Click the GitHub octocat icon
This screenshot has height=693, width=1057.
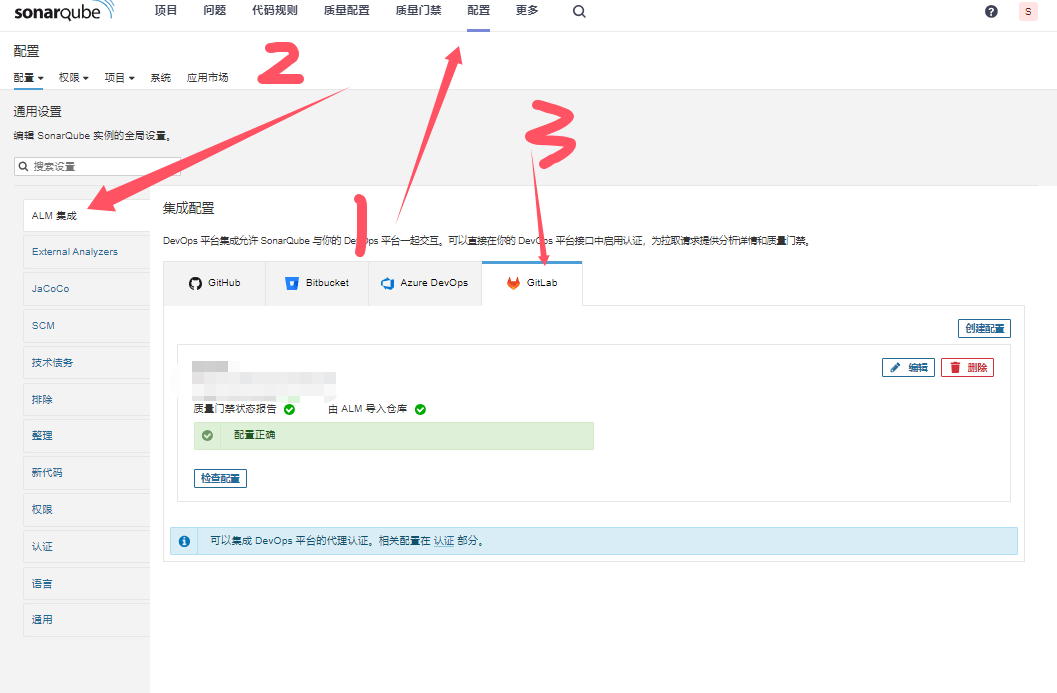click(195, 283)
